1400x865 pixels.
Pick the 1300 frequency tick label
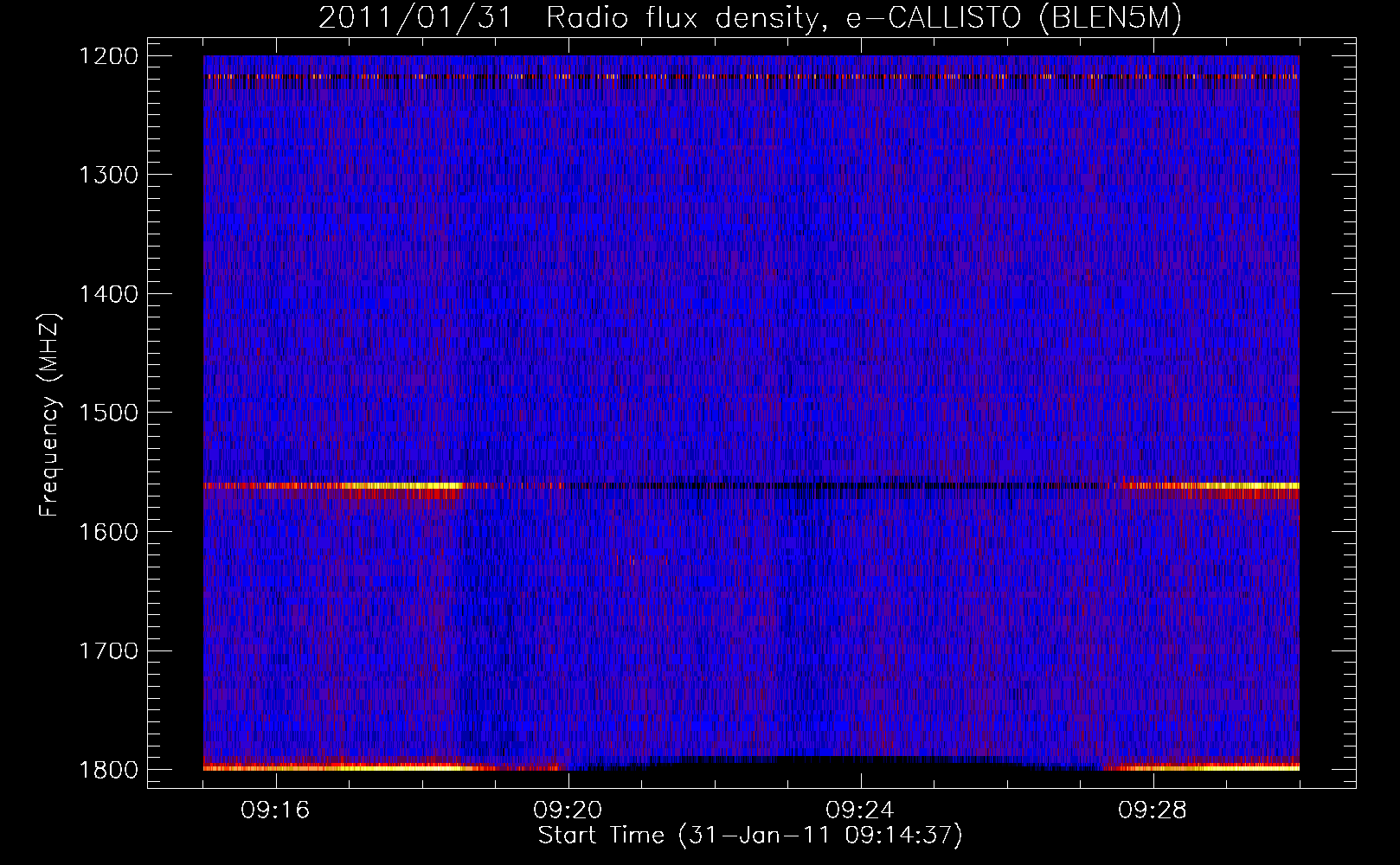pos(108,175)
